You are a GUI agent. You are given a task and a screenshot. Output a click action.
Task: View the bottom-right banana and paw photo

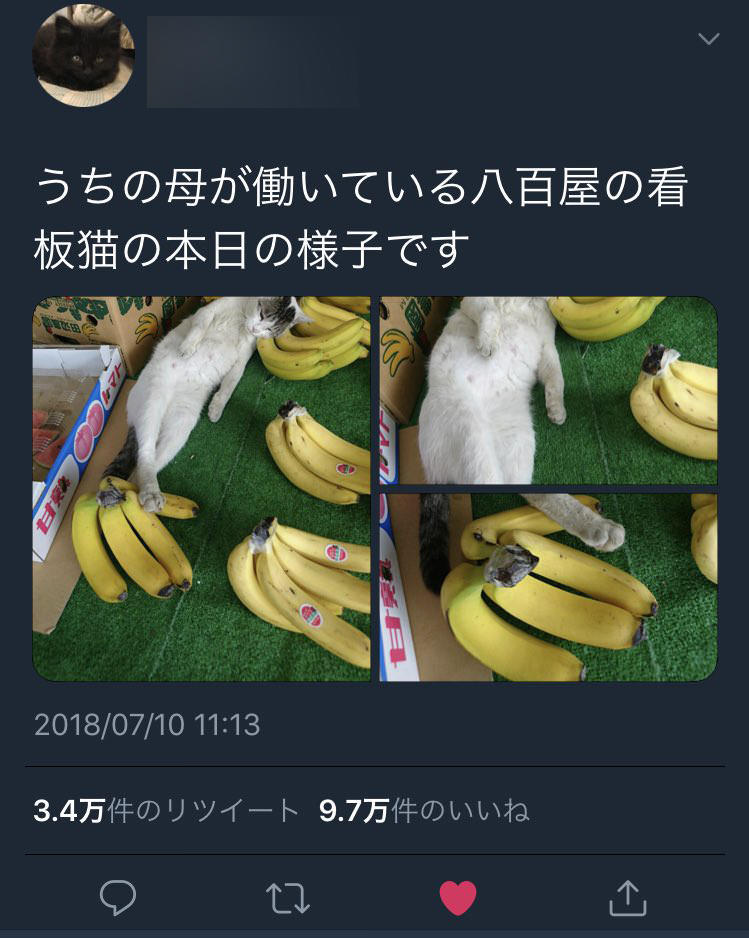pos(549,587)
